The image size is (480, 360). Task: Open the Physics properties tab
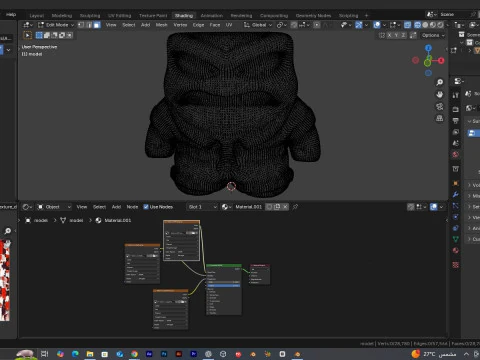tap(456, 217)
